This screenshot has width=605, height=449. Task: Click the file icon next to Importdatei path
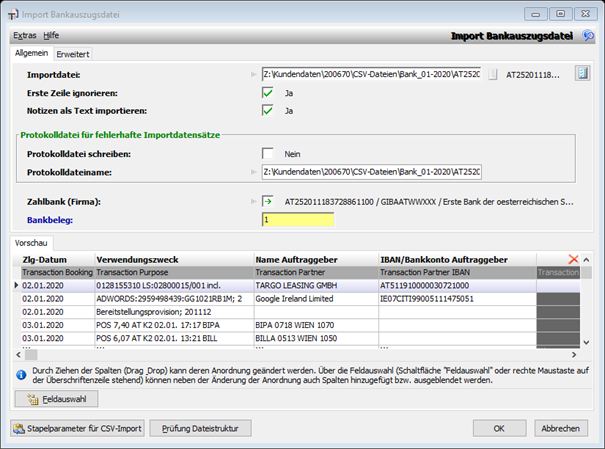click(582, 74)
